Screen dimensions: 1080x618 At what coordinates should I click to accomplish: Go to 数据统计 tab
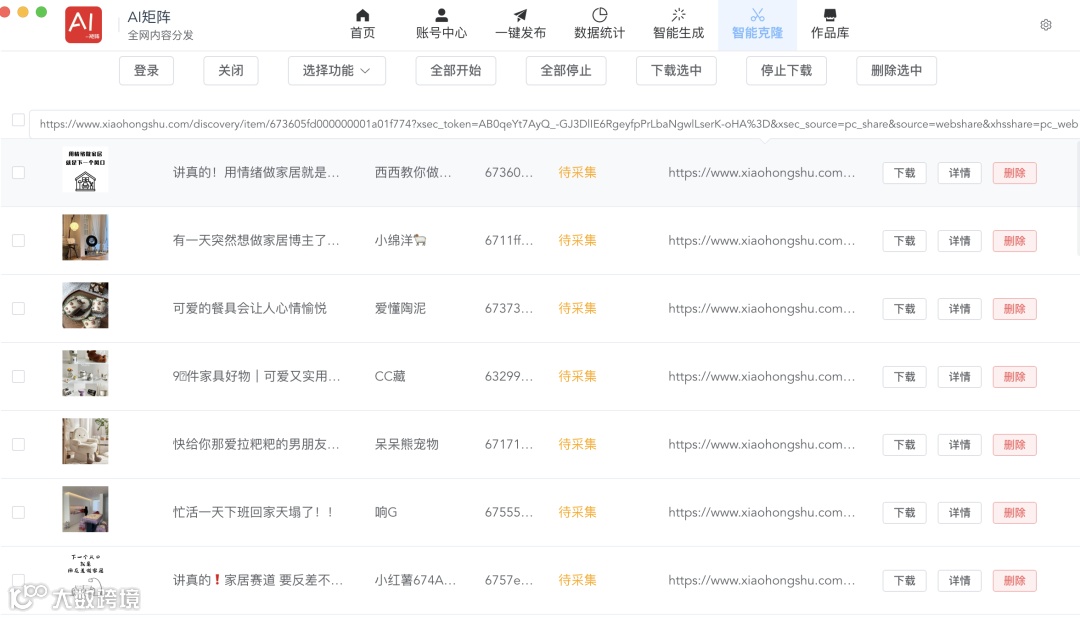coord(599,24)
